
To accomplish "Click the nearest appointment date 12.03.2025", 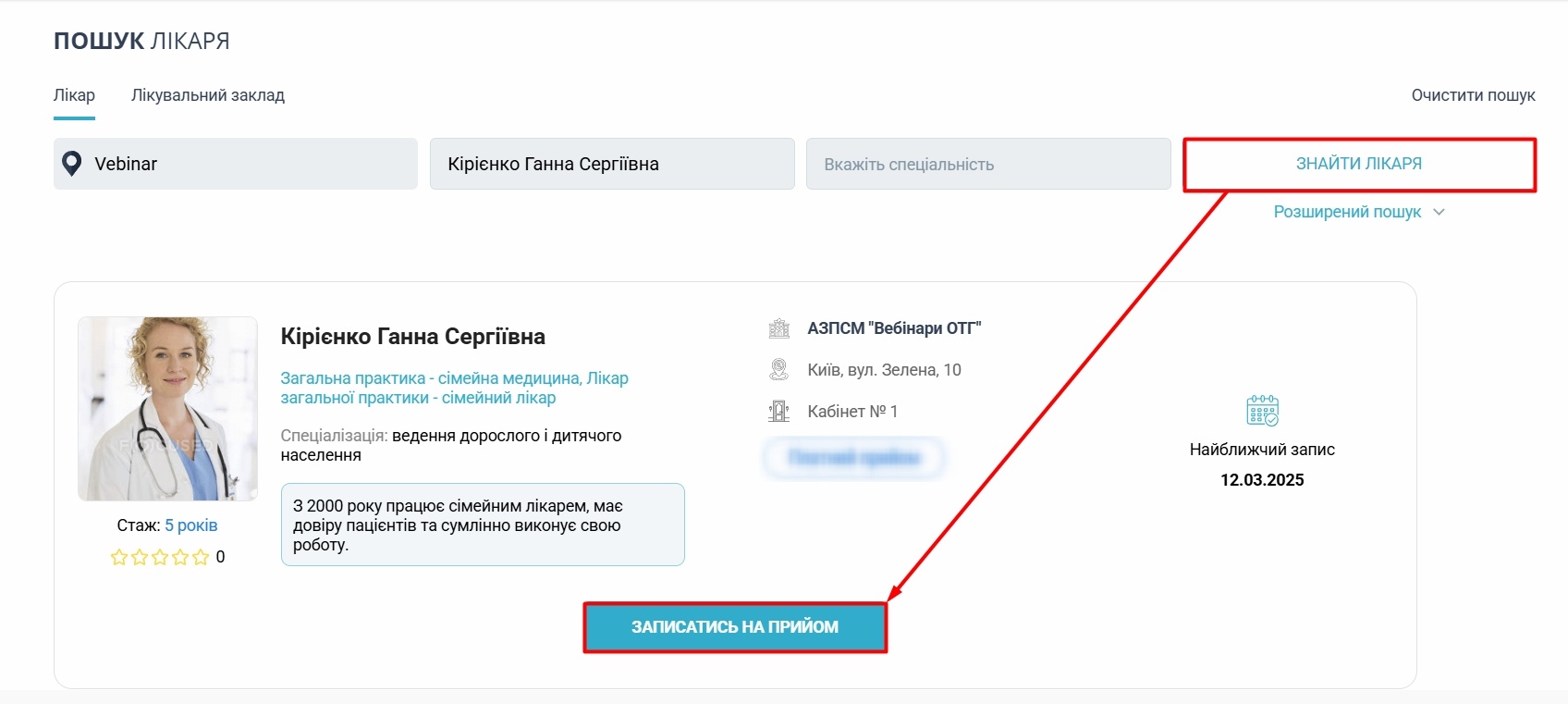I will point(1262,480).
